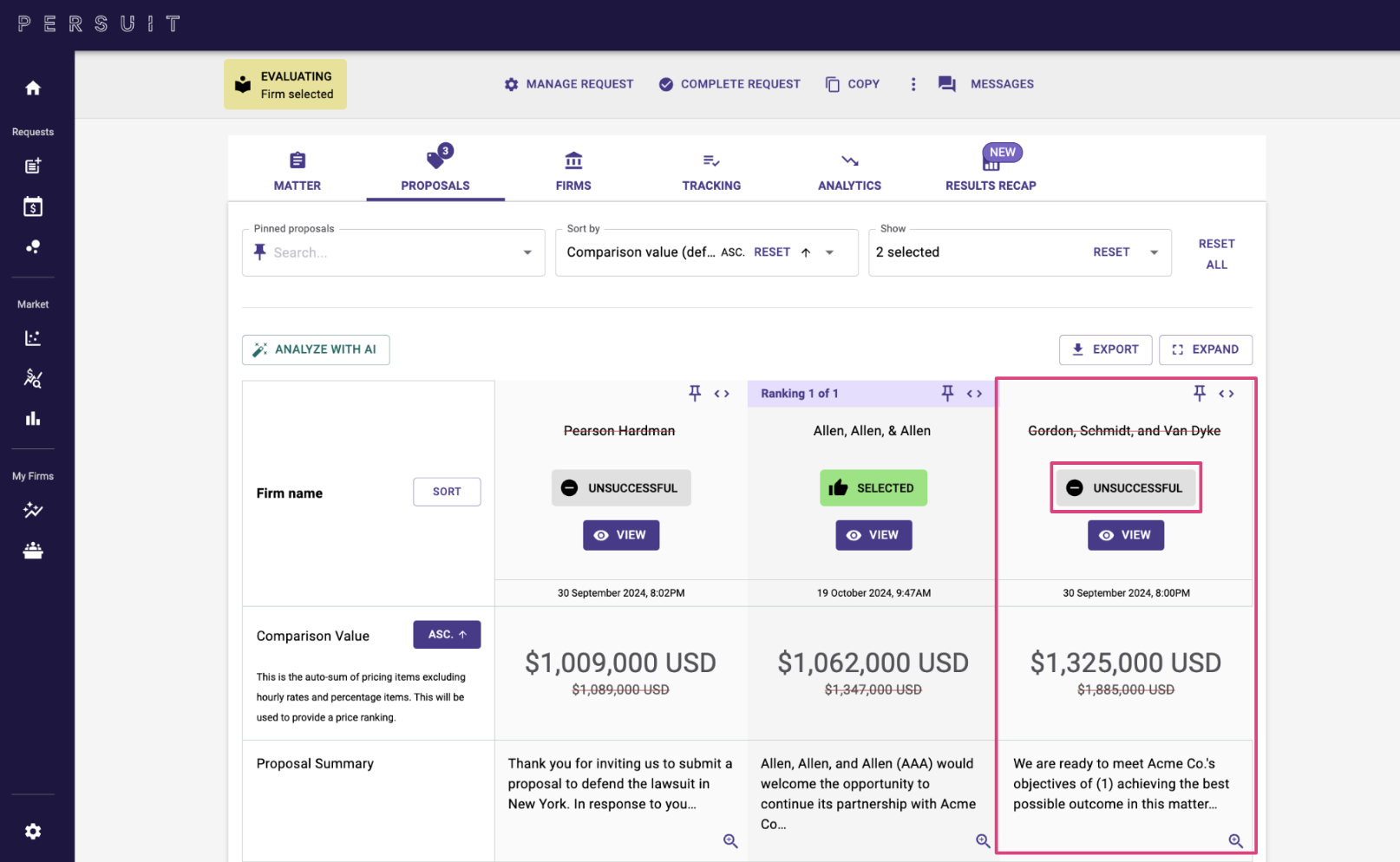1400x862 pixels.
Task: Open the Results Recap tab
Action: (x=991, y=171)
